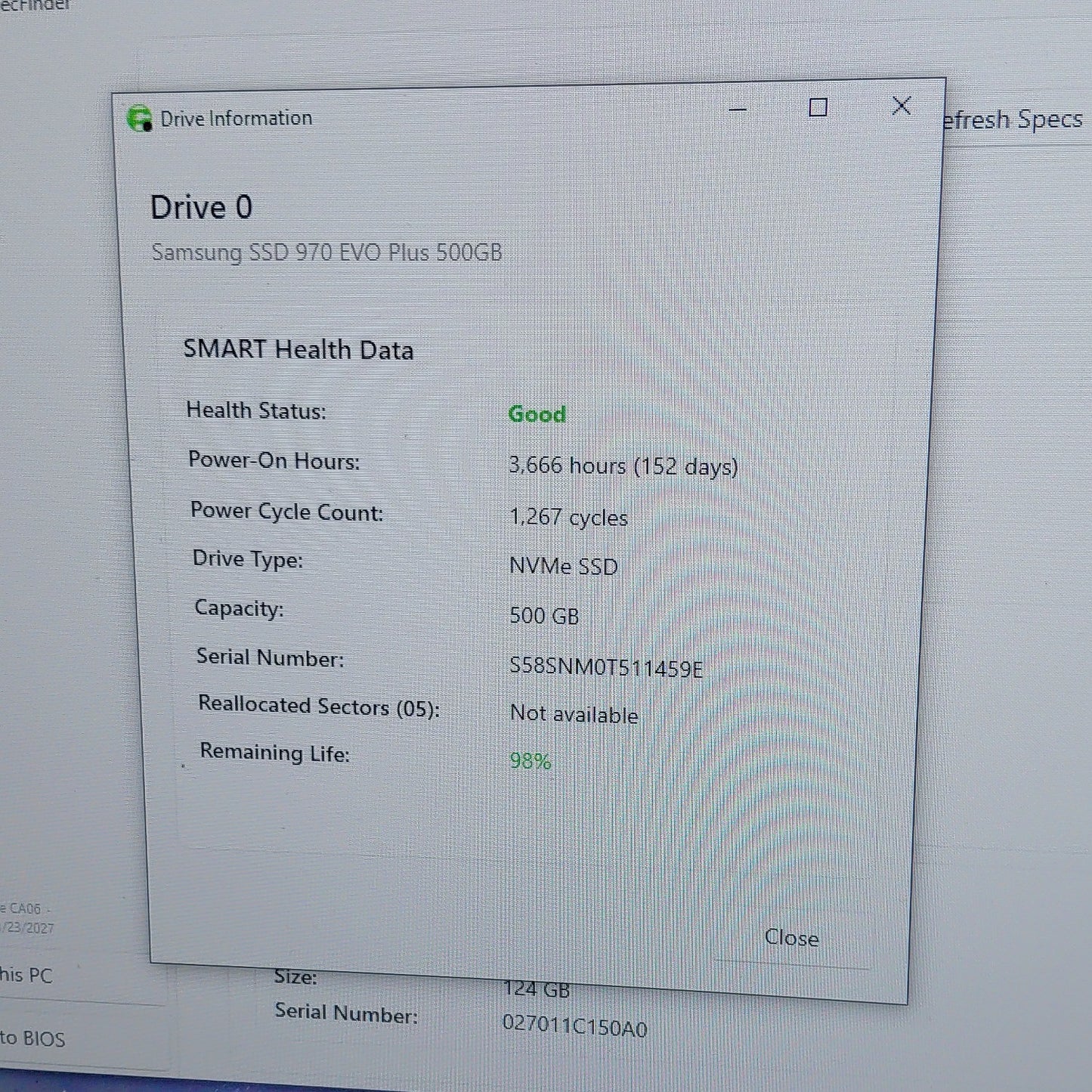
Task: Click the 'Power-On Hours:' label
Action: click(x=274, y=460)
